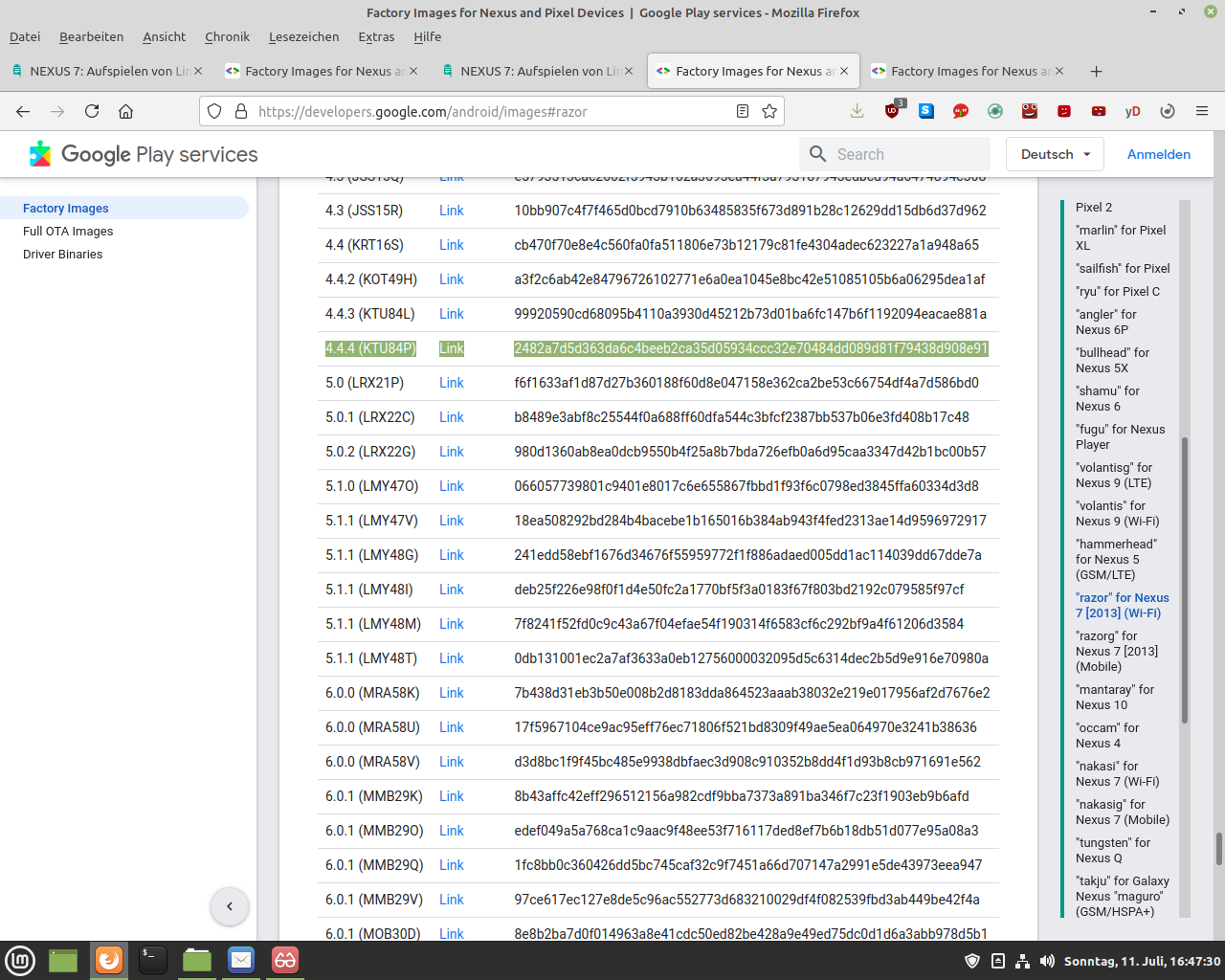The width and height of the screenshot is (1225, 980).
Task: Open the Datei menu
Action: [x=25, y=36]
